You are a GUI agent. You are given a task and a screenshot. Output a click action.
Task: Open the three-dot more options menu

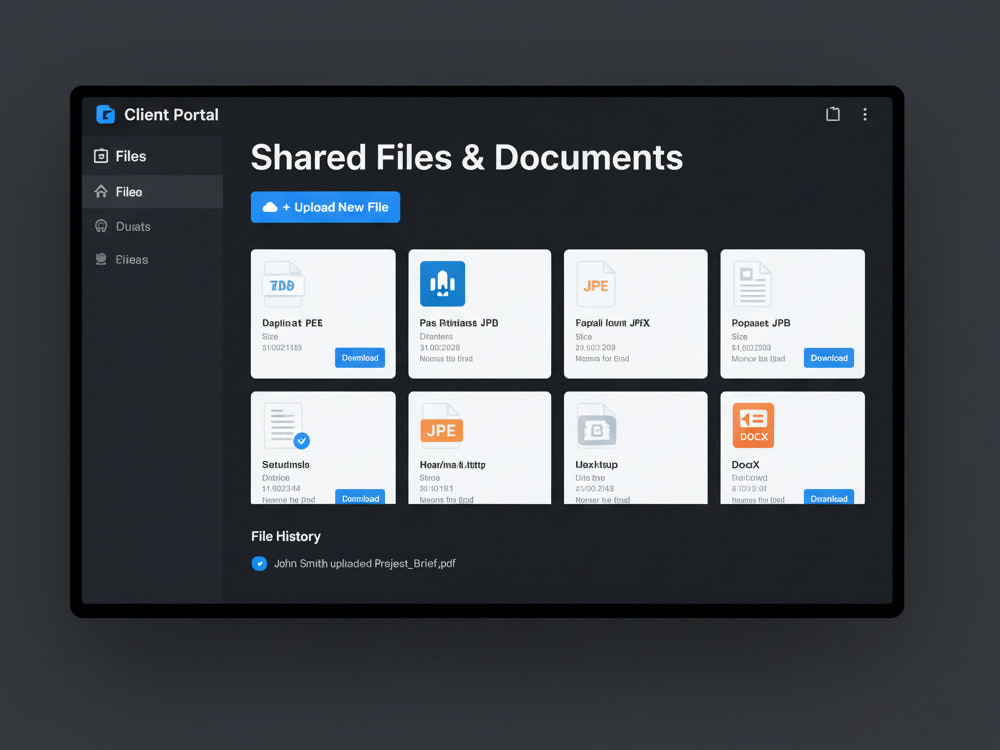pos(865,114)
